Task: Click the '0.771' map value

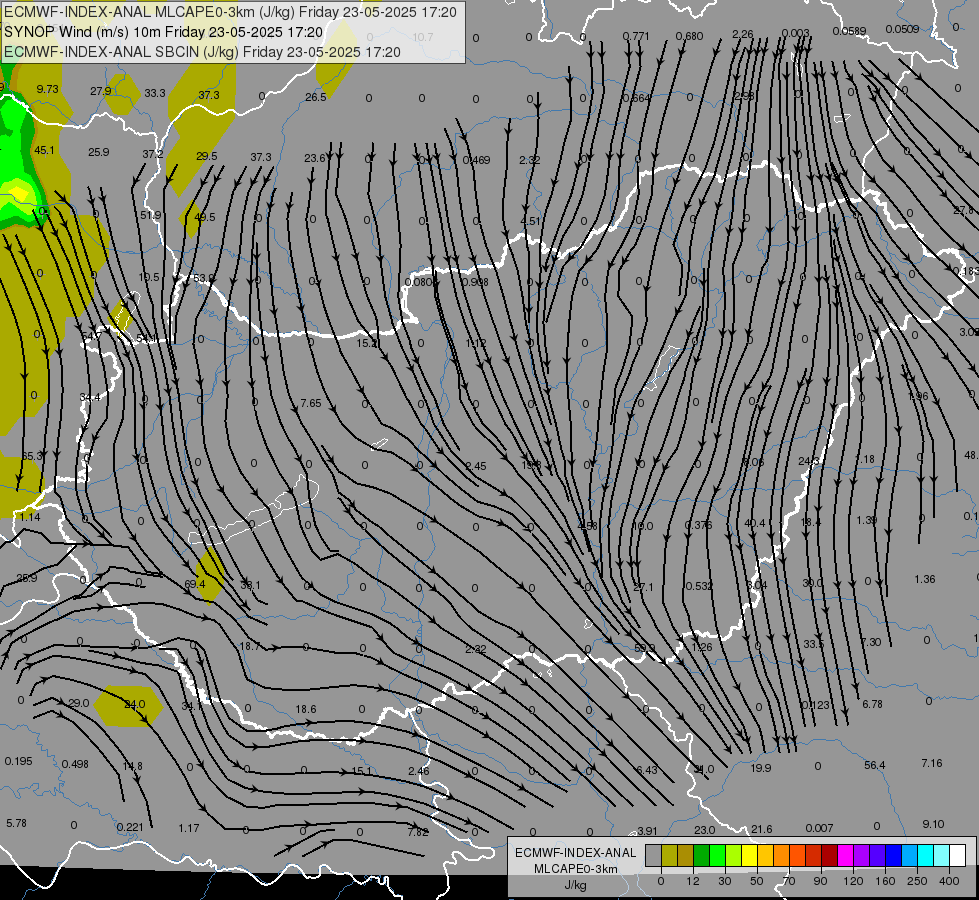Action: tap(636, 36)
